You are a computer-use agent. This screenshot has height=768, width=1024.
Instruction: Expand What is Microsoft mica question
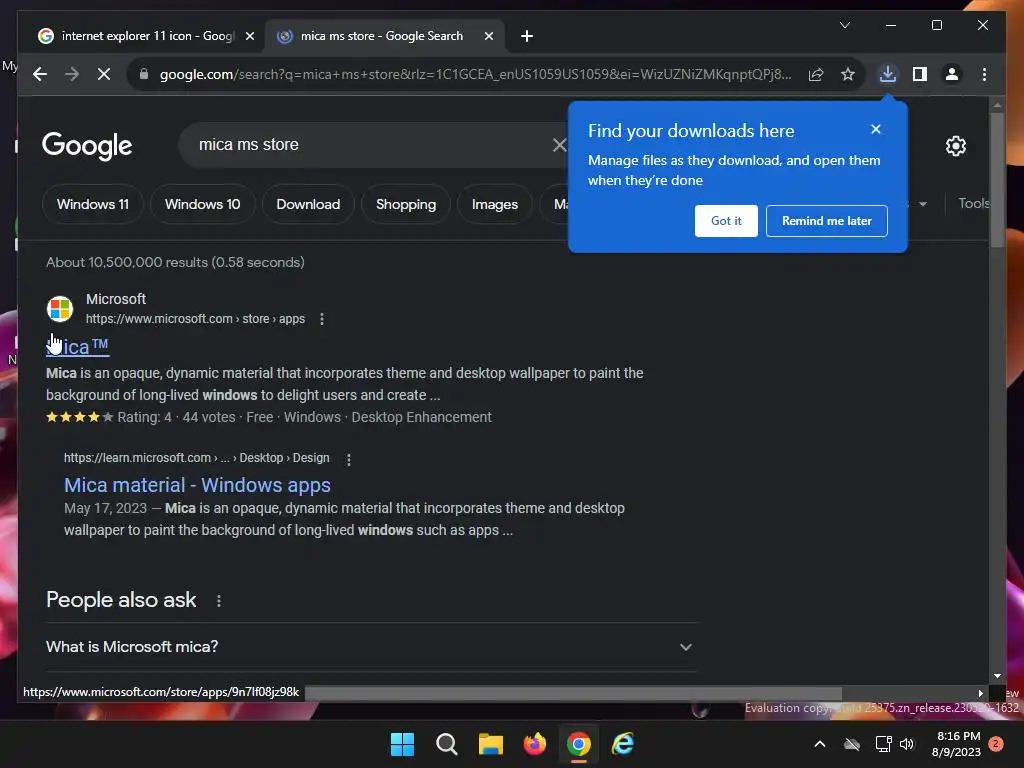(x=371, y=647)
